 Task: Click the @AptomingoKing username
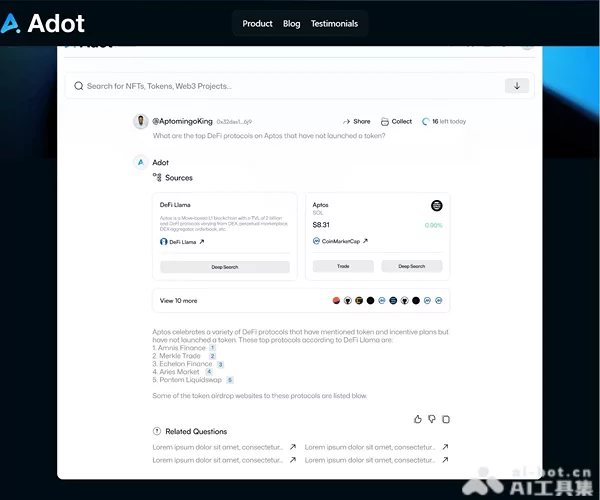[182, 121]
